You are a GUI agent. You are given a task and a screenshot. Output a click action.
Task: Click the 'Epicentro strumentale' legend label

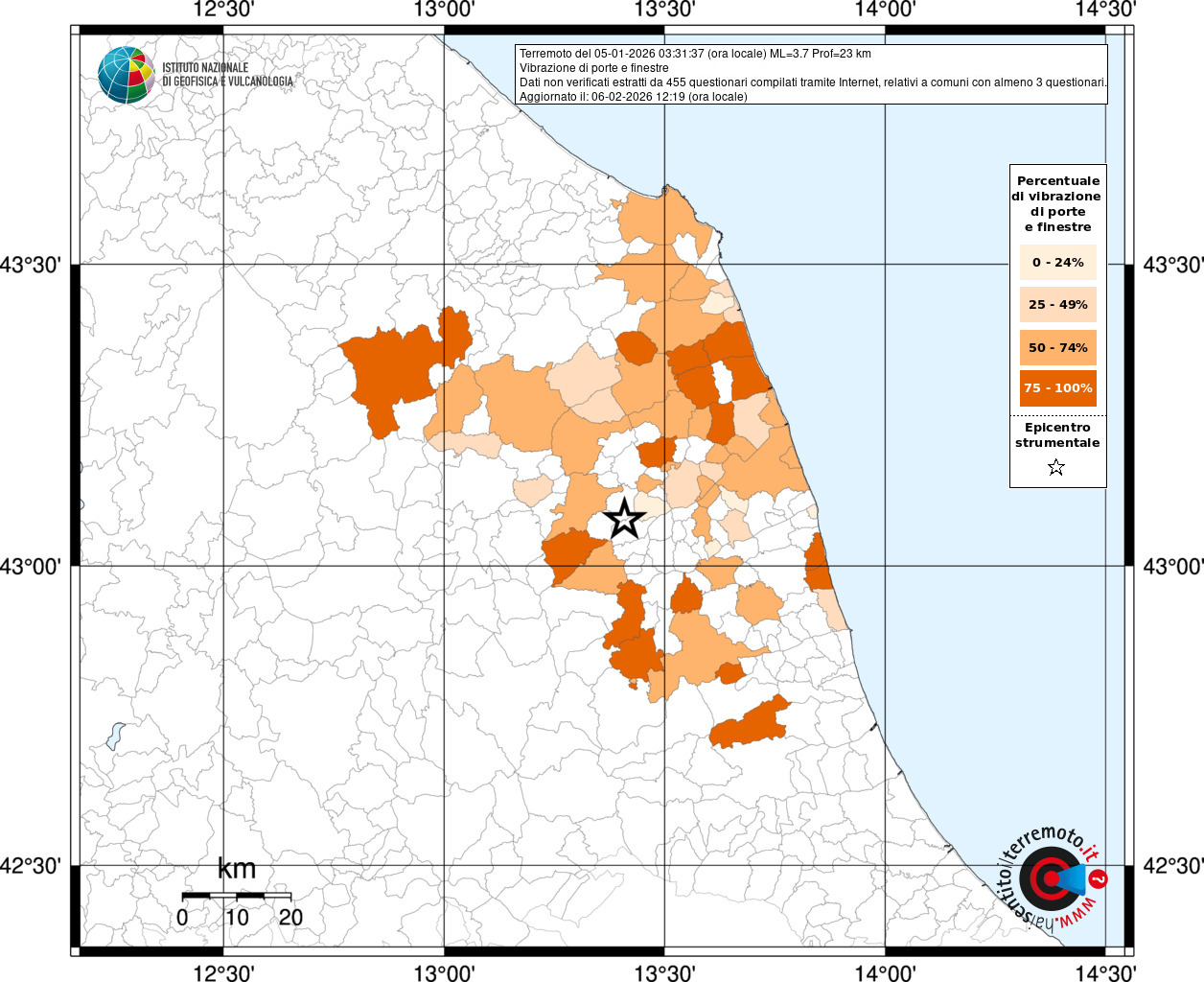[x=1057, y=435]
